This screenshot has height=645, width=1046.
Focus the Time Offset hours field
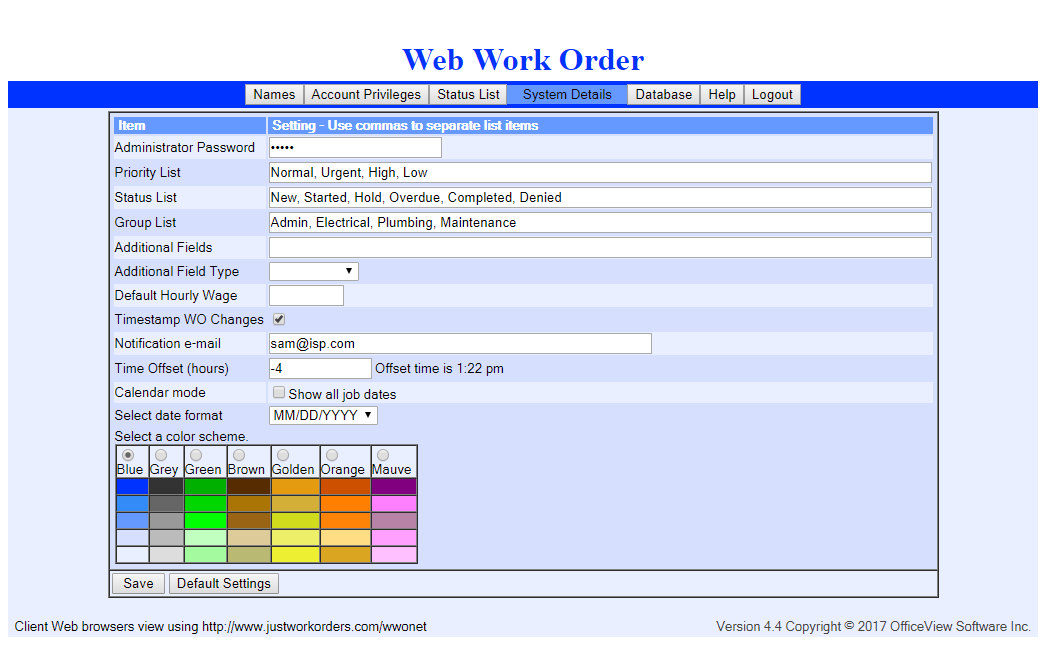(x=320, y=368)
